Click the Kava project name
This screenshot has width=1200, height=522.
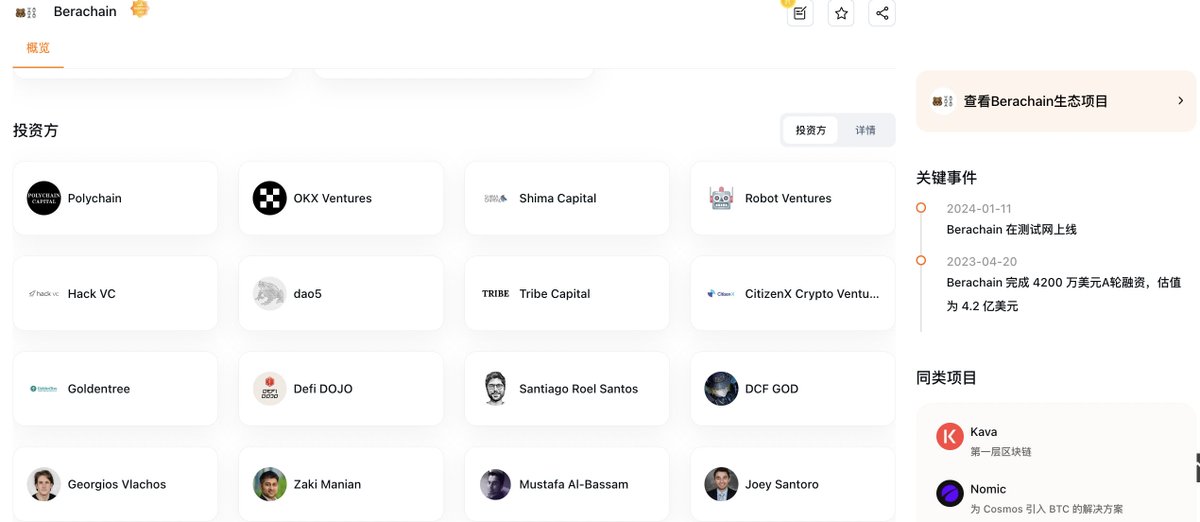coord(983,432)
